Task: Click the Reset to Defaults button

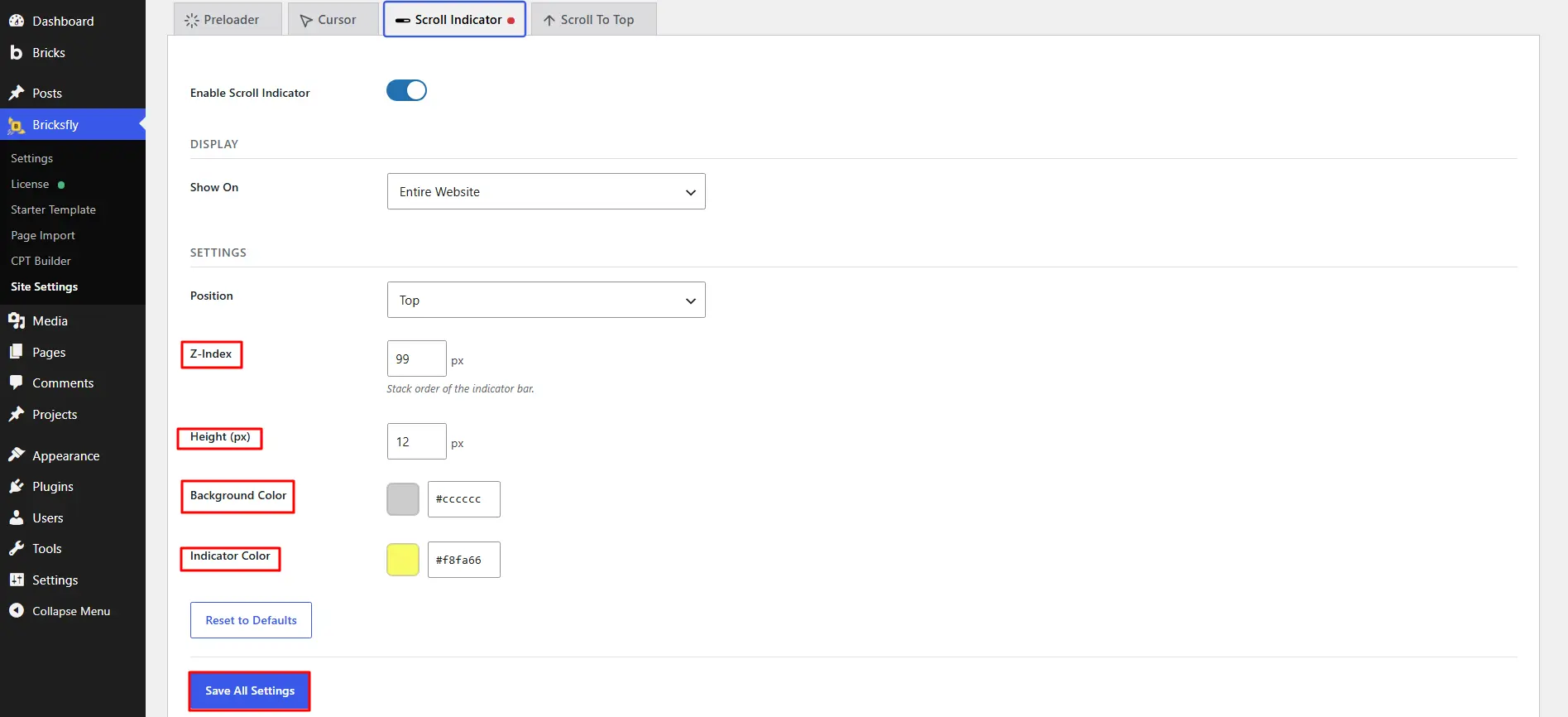Action: [251, 620]
